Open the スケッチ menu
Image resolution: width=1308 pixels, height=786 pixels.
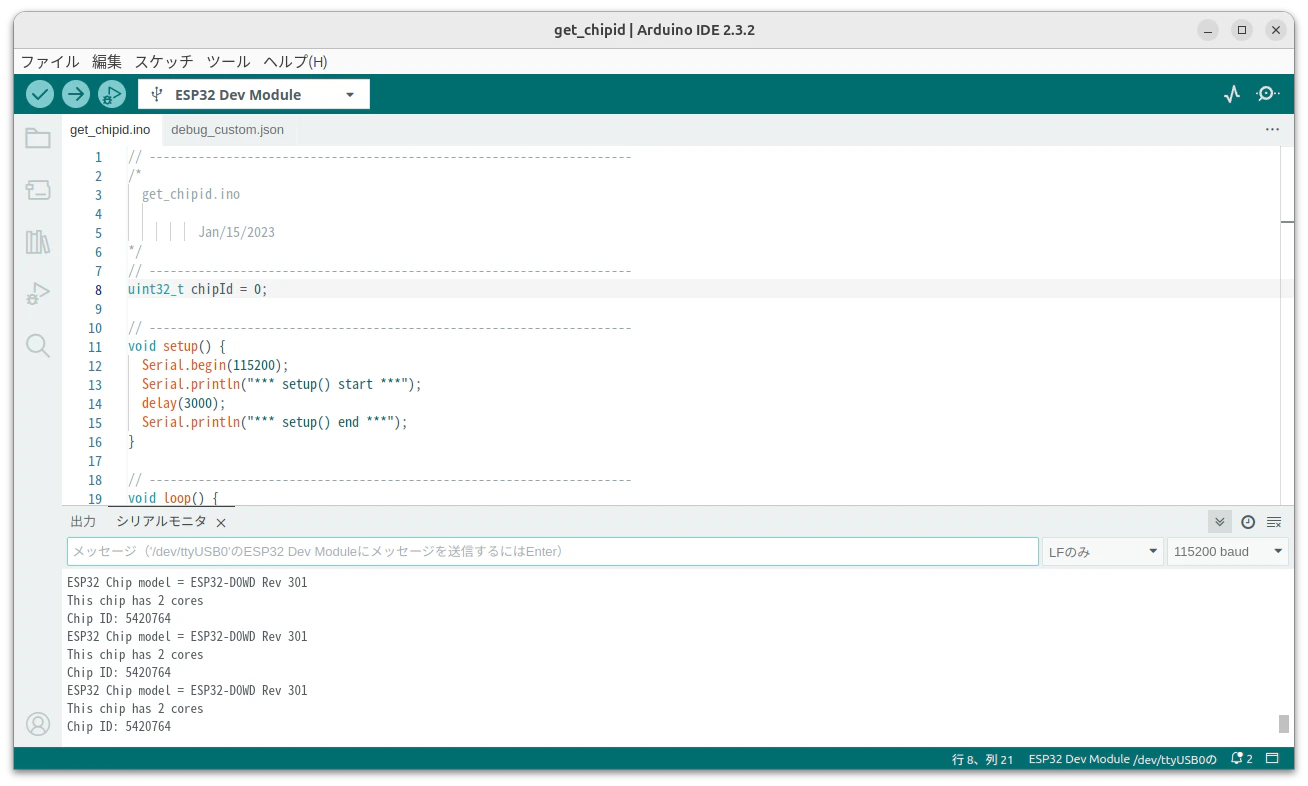click(x=164, y=61)
